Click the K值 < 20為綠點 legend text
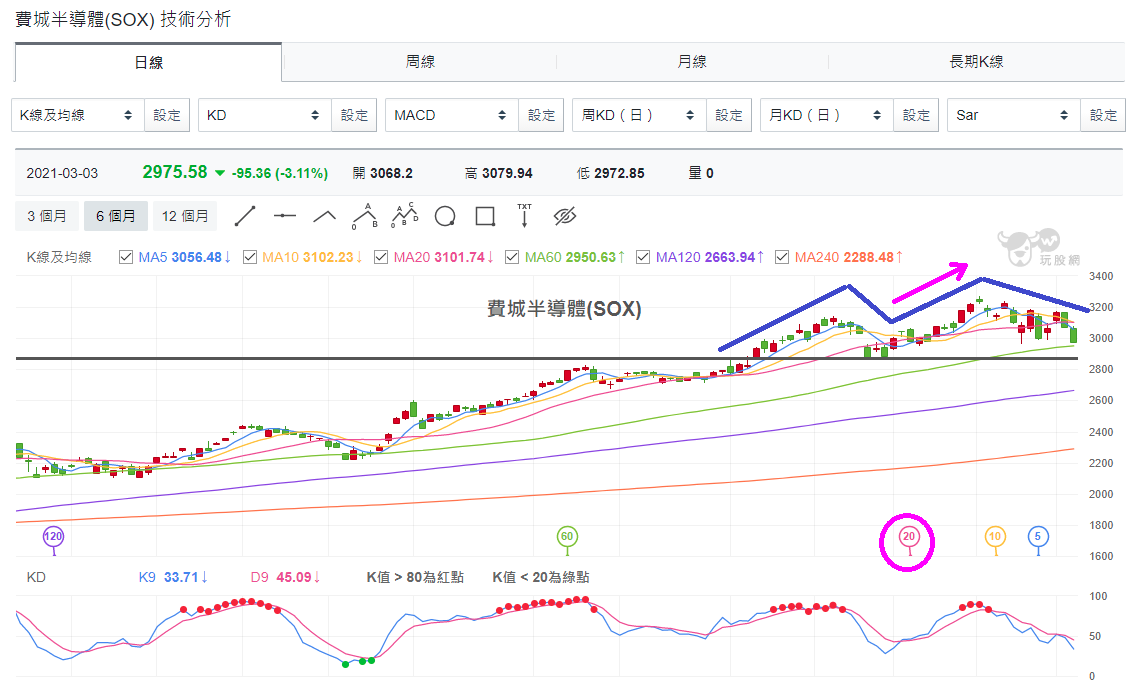1129x683 pixels. click(541, 577)
